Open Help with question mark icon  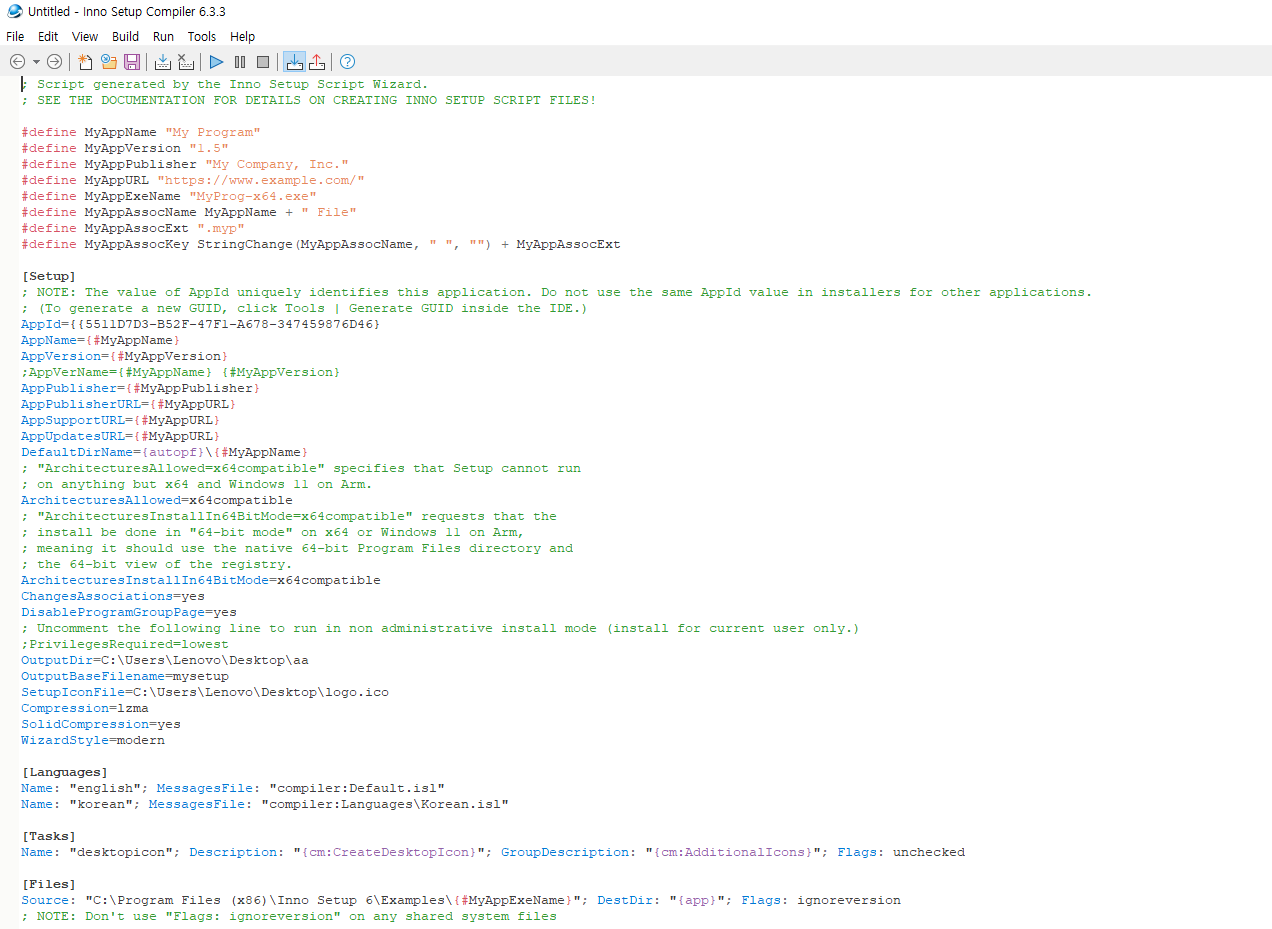347,62
